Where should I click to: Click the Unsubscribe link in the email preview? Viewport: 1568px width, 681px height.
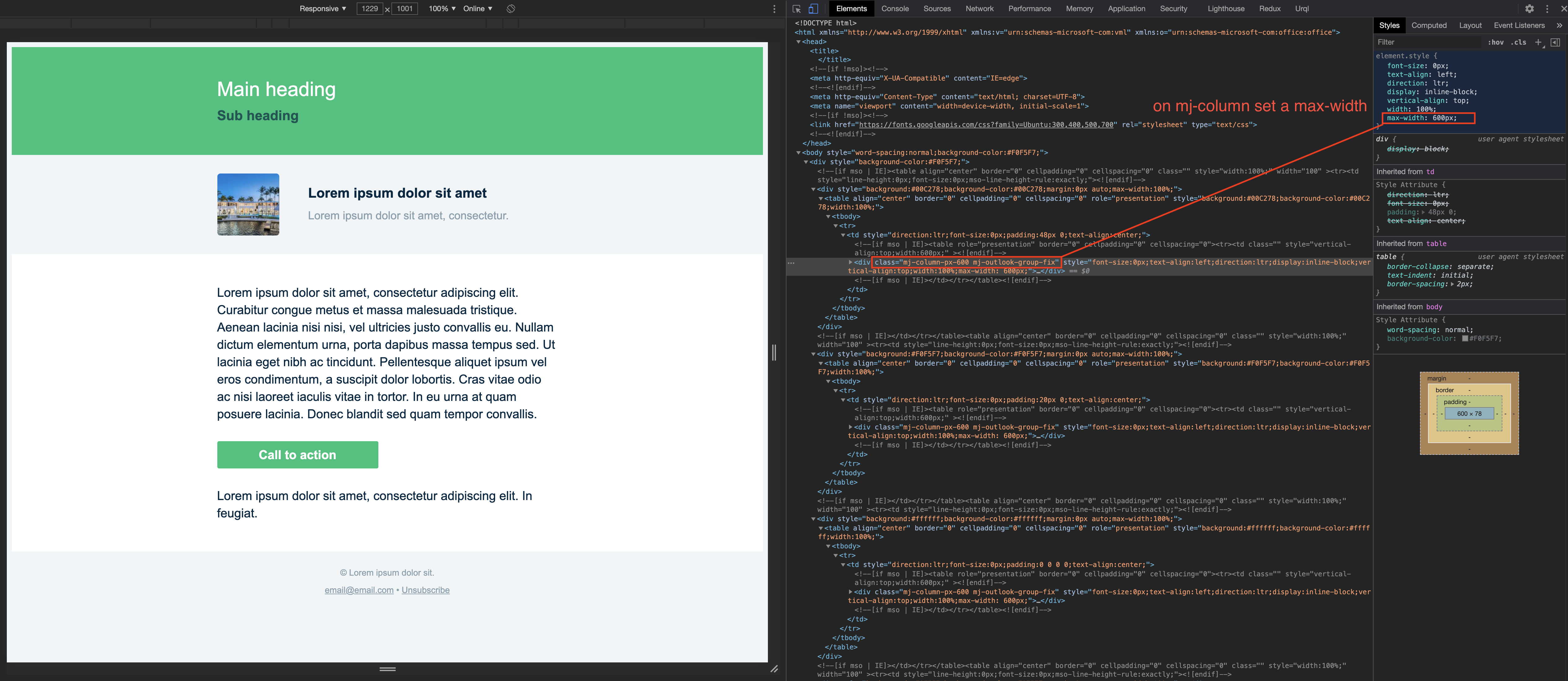[425, 590]
